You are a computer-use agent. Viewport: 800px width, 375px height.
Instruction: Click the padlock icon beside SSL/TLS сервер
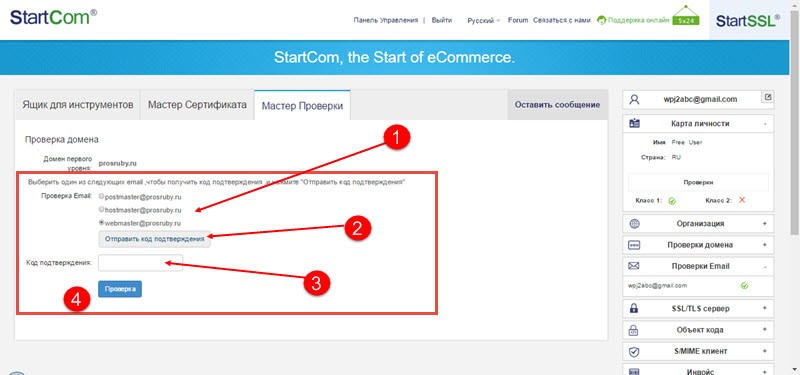pos(634,308)
